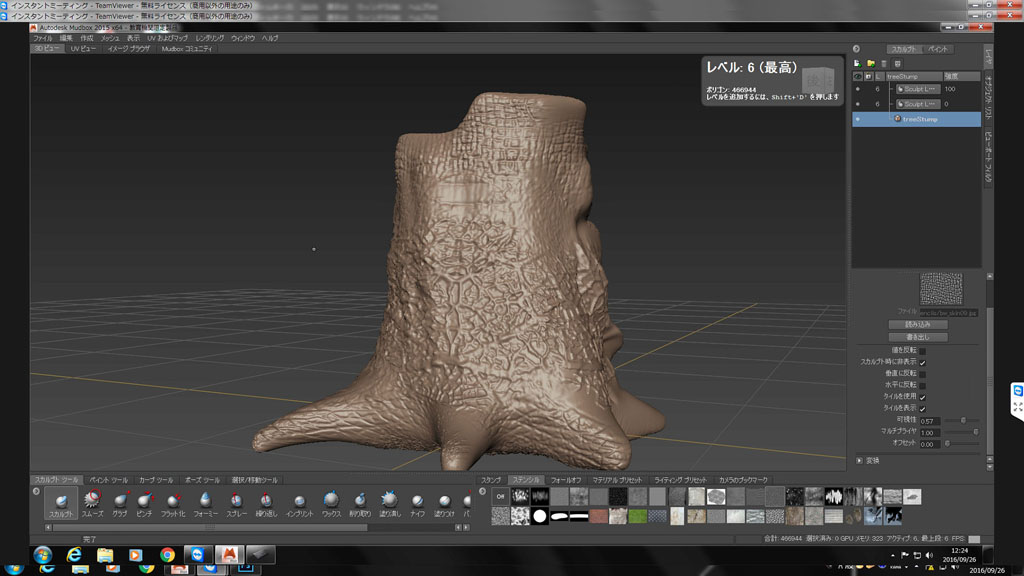
Task: Click the view cube in the viewport
Action: point(818,79)
